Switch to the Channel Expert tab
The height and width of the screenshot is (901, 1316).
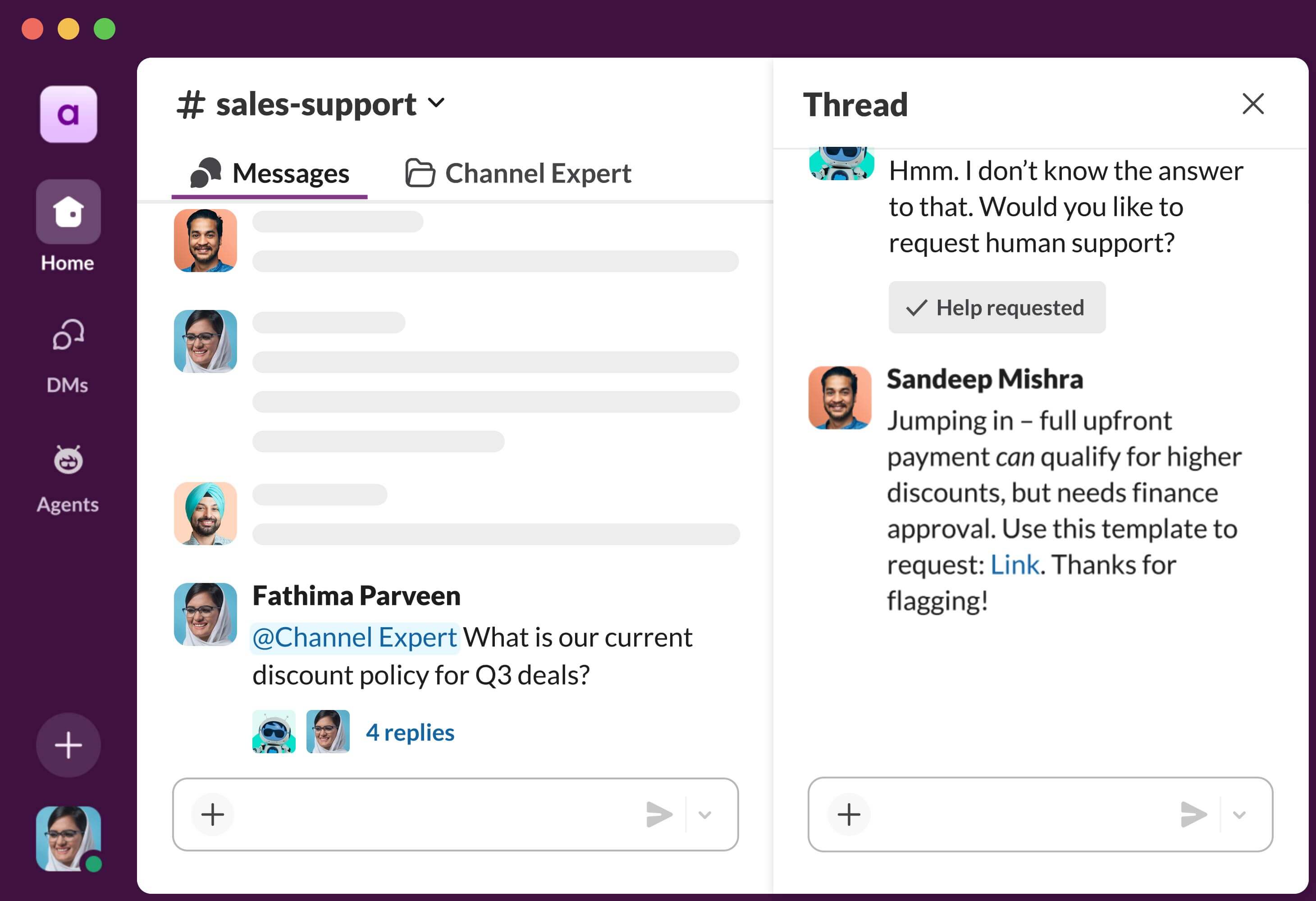click(518, 173)
